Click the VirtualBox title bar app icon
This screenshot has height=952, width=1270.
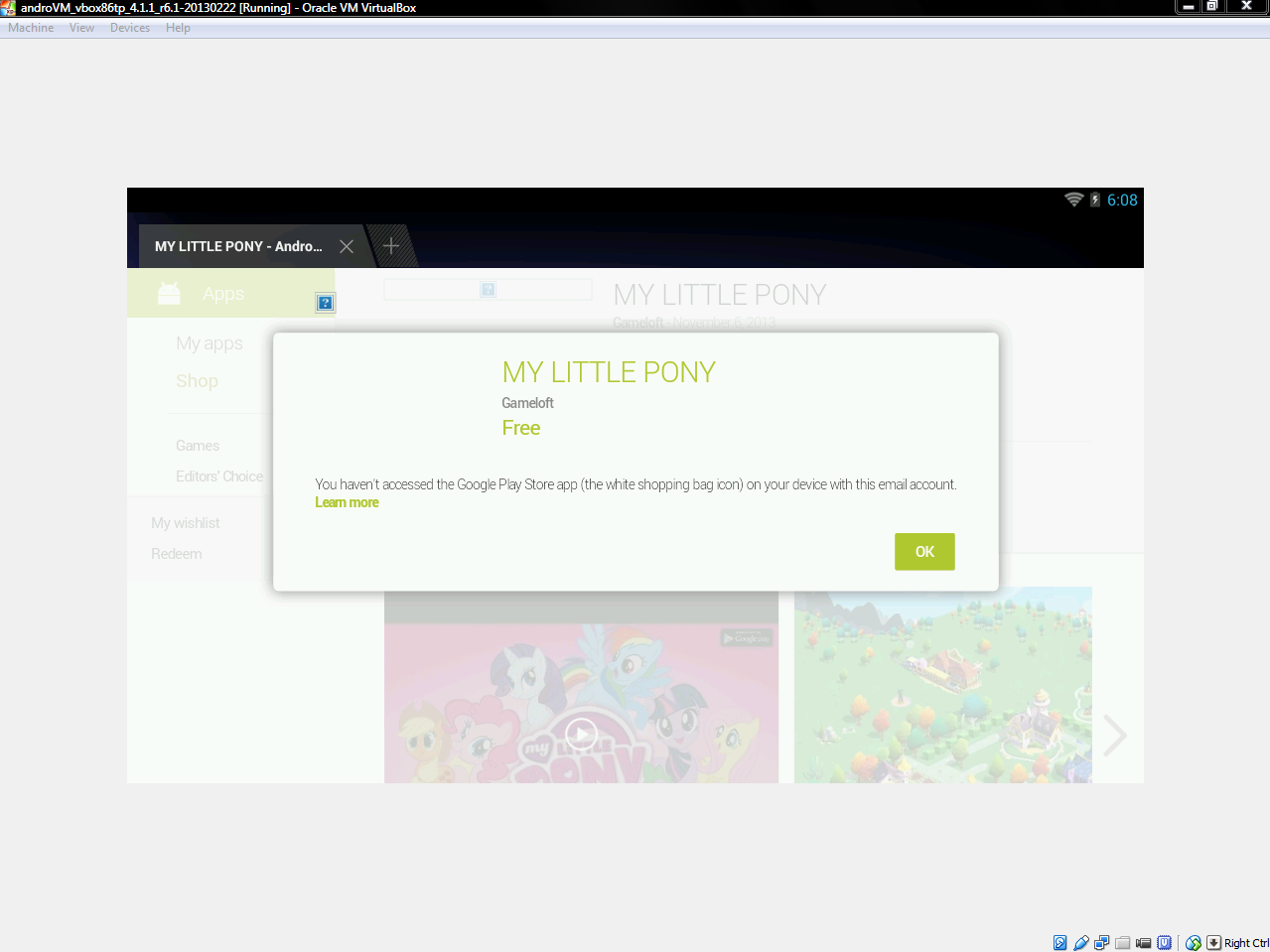(8, 7)
